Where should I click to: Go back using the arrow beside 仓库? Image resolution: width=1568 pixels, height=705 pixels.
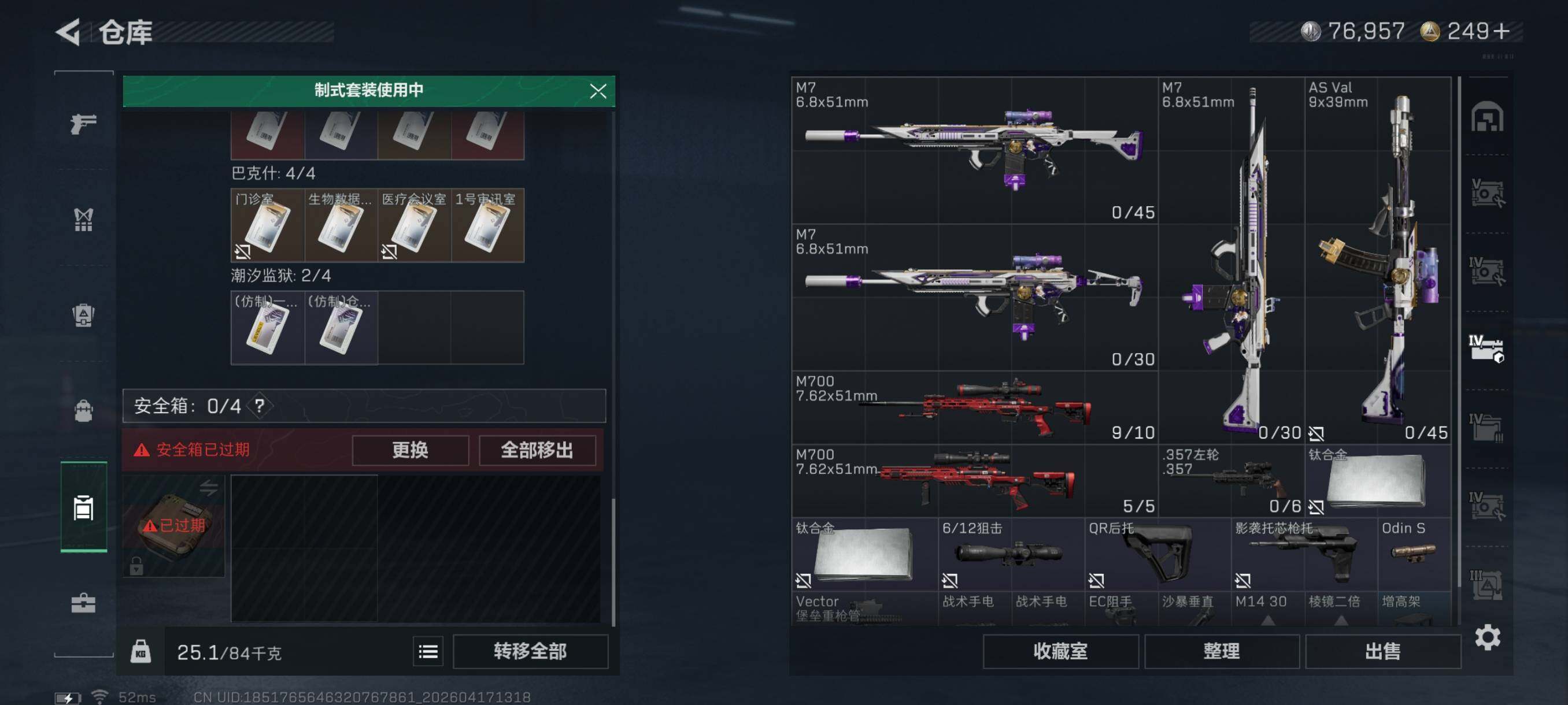point(68,32)
